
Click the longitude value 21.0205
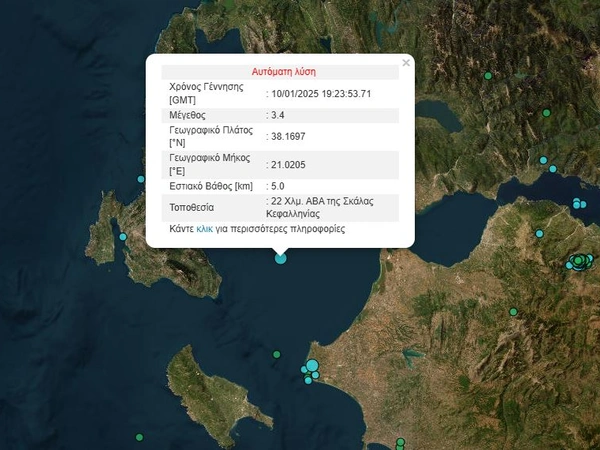click(289, 164)
